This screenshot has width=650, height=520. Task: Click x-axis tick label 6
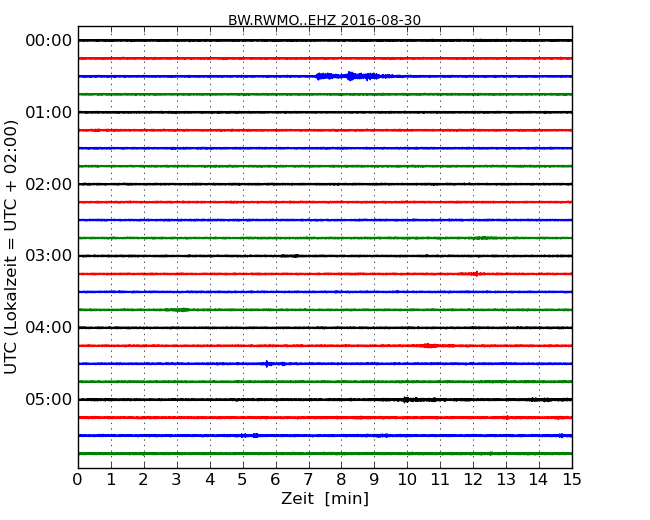[275, 480]
